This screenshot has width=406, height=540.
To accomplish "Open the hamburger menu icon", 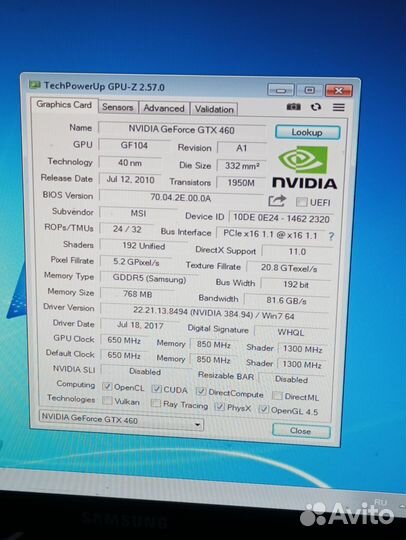I will pyautogui.click(x=339, y=107).
